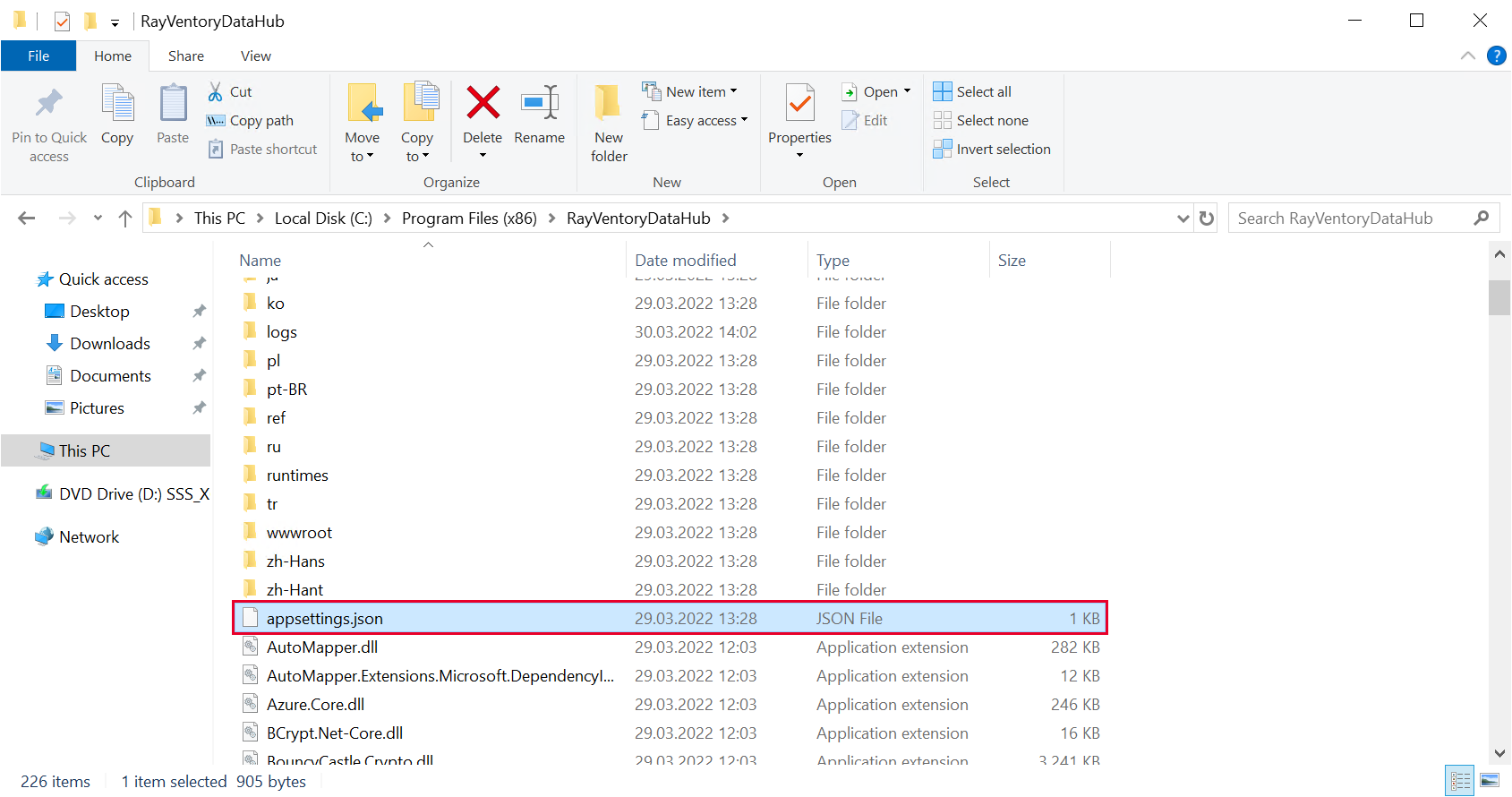Switch to large icons view mode
Screen dimensions: 1512x797
1490,781
